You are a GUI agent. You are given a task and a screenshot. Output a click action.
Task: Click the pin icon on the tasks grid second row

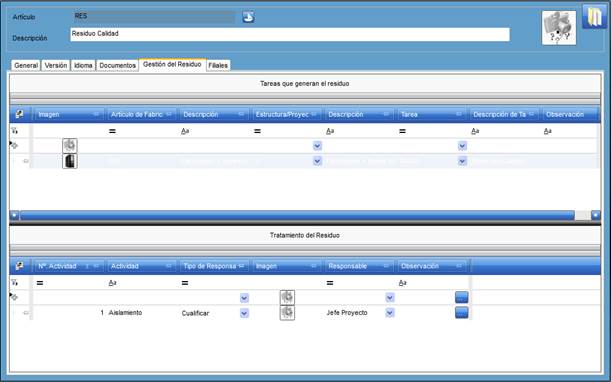[x=26, y=161]
